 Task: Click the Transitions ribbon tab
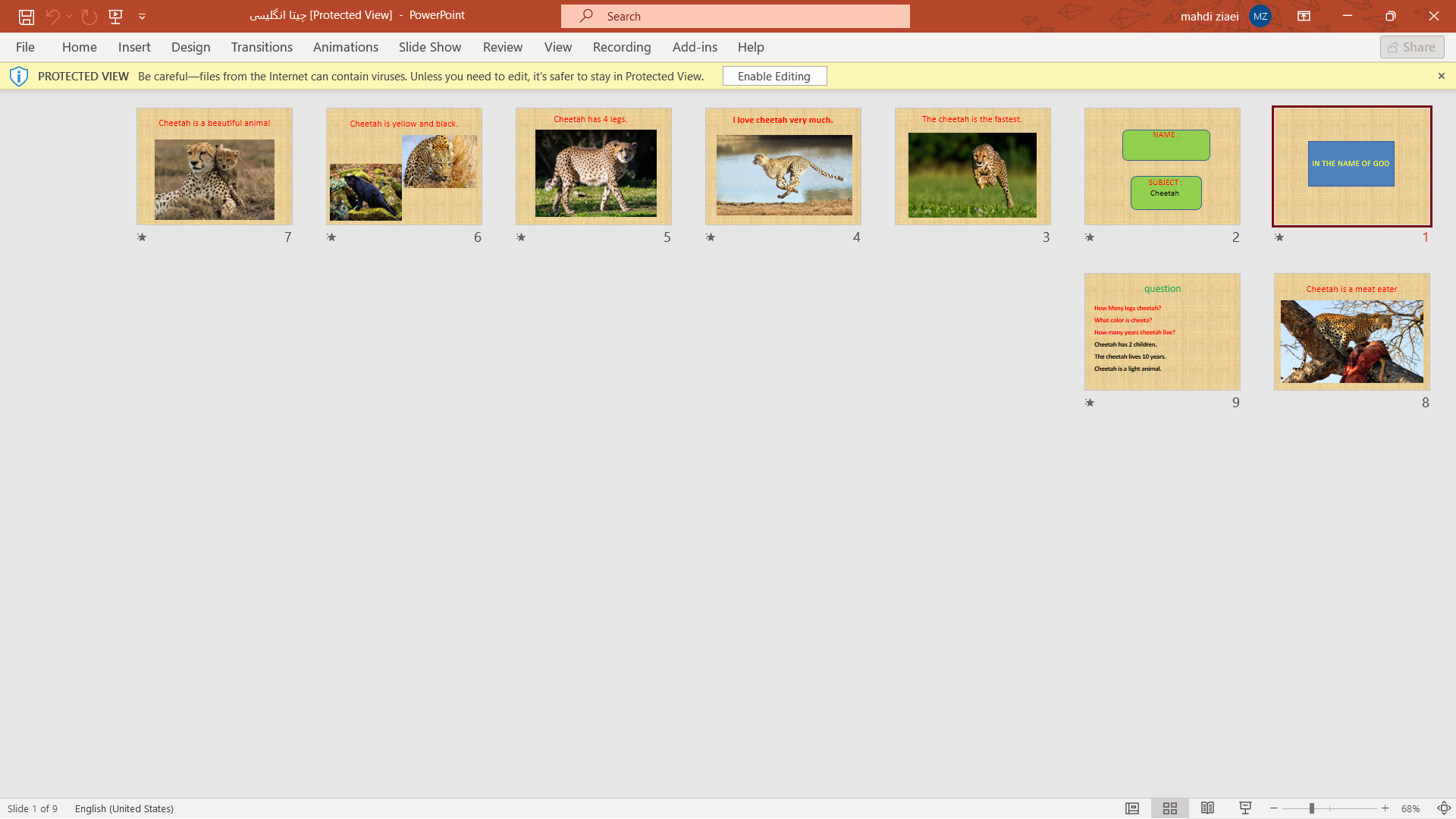[x=261, y=46]
